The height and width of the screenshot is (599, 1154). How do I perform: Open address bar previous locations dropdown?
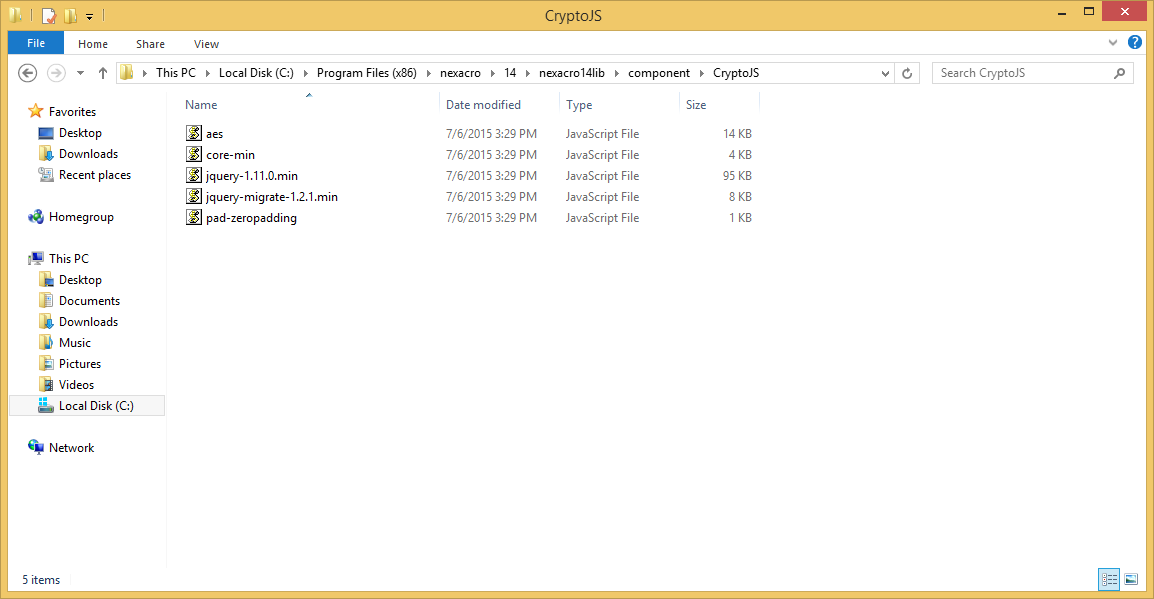[885, 73]
